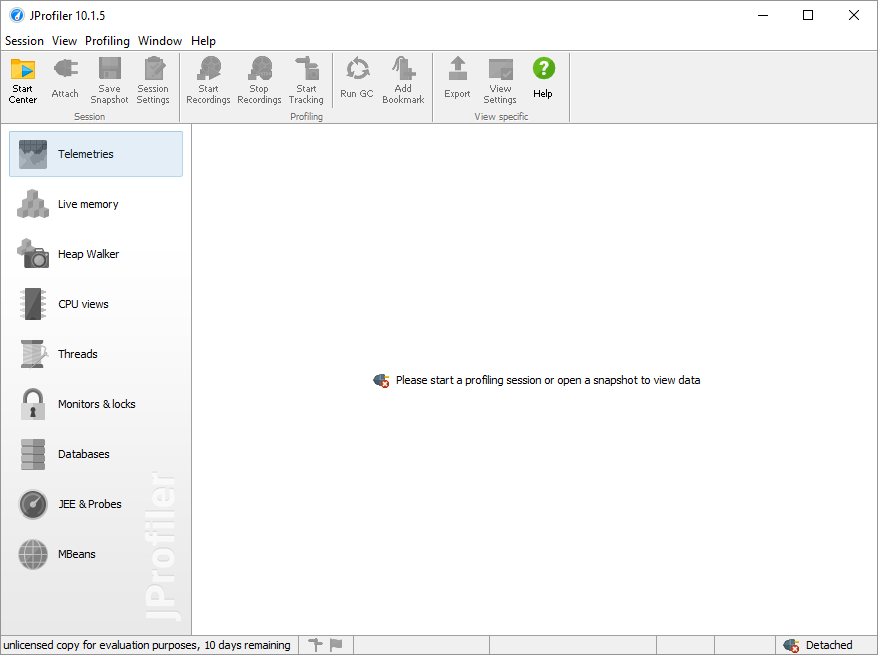Open the MBeans section
878x655 pixels.
[x=96, y=554]
